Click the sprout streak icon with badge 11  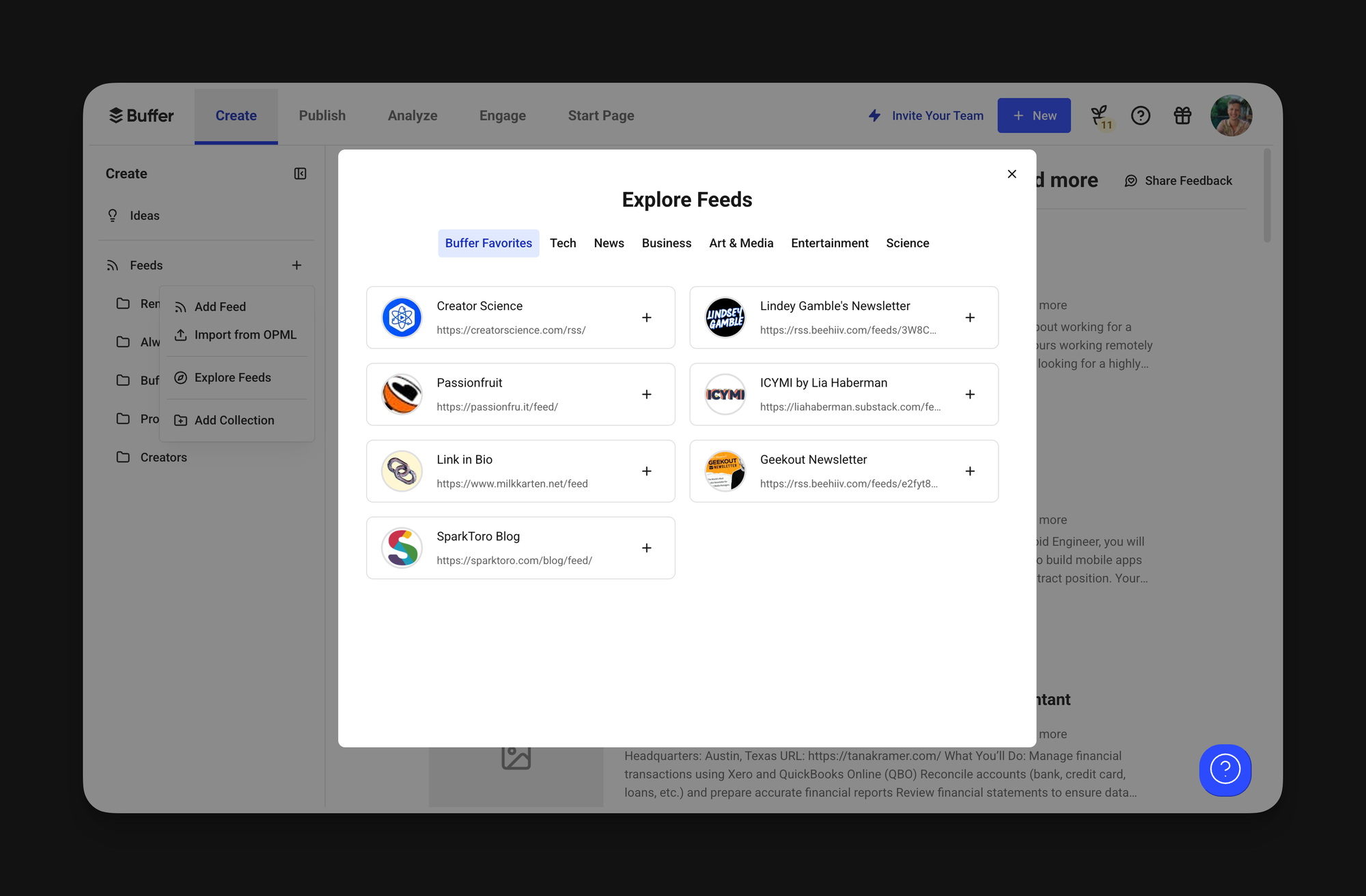click(x=1100, y=115)
